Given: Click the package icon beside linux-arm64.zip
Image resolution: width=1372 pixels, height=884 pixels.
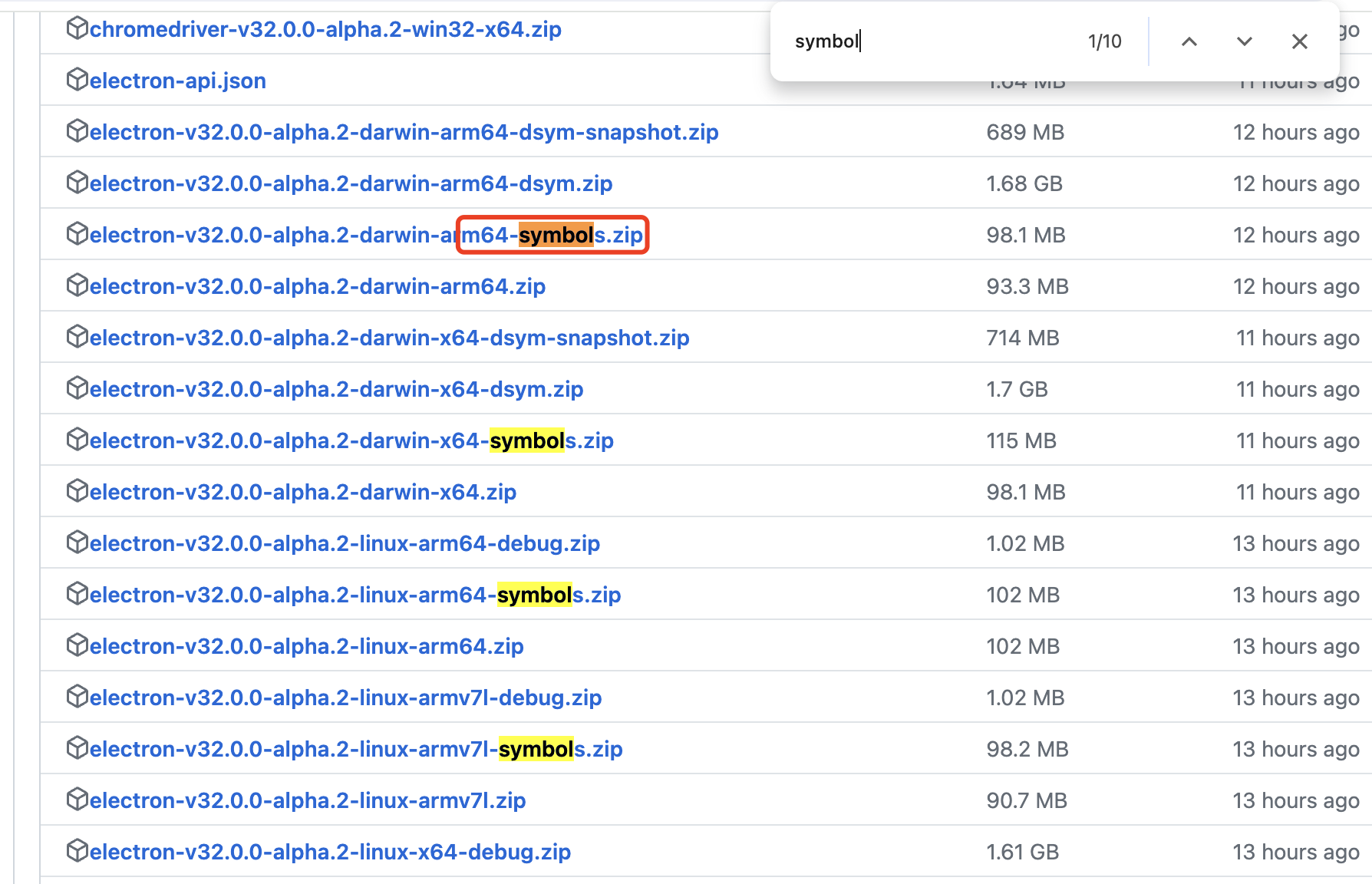Looking at the screenshot, I should pos(78,645).
